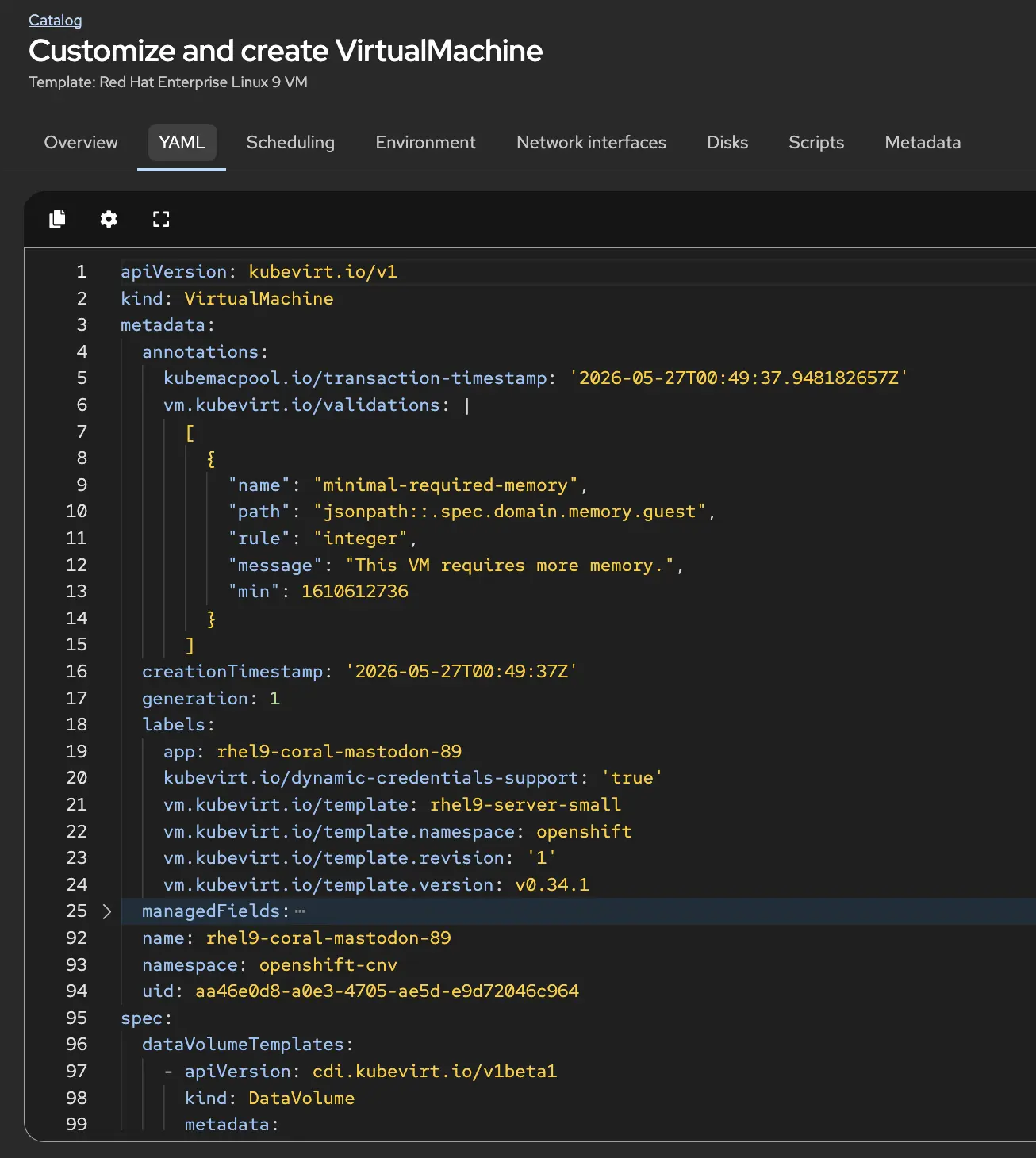The image size is (1036, 1158).
Task: Click the uid value aa46e0d8-a0e3-4705-ae5d-e9d72046c964
Action: (387, 991)
